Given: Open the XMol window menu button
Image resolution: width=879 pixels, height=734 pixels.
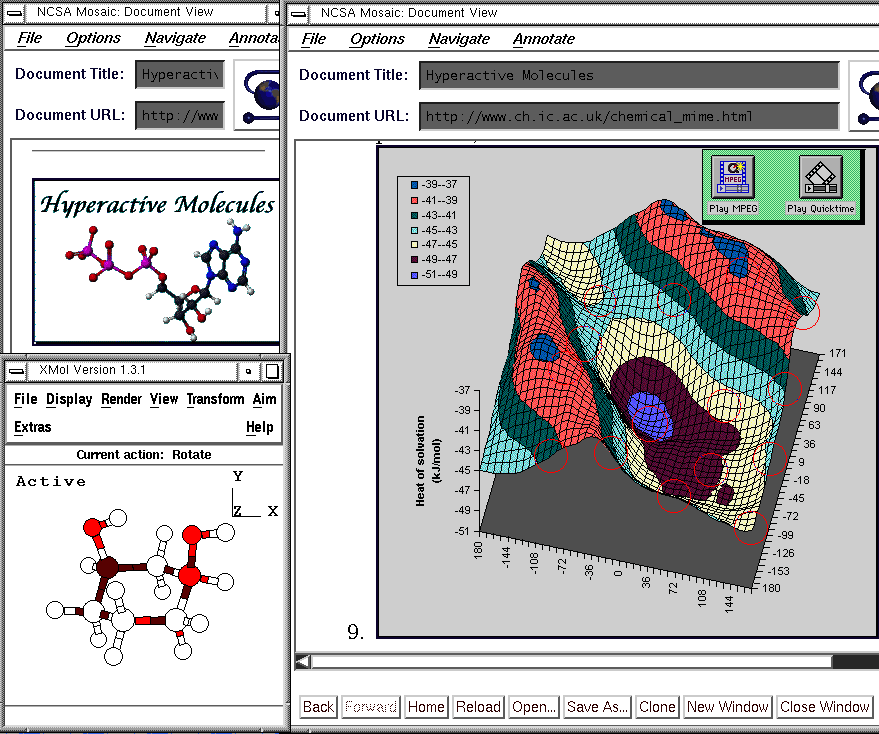Looking at the screenshot, I should [x=17, y=371].
